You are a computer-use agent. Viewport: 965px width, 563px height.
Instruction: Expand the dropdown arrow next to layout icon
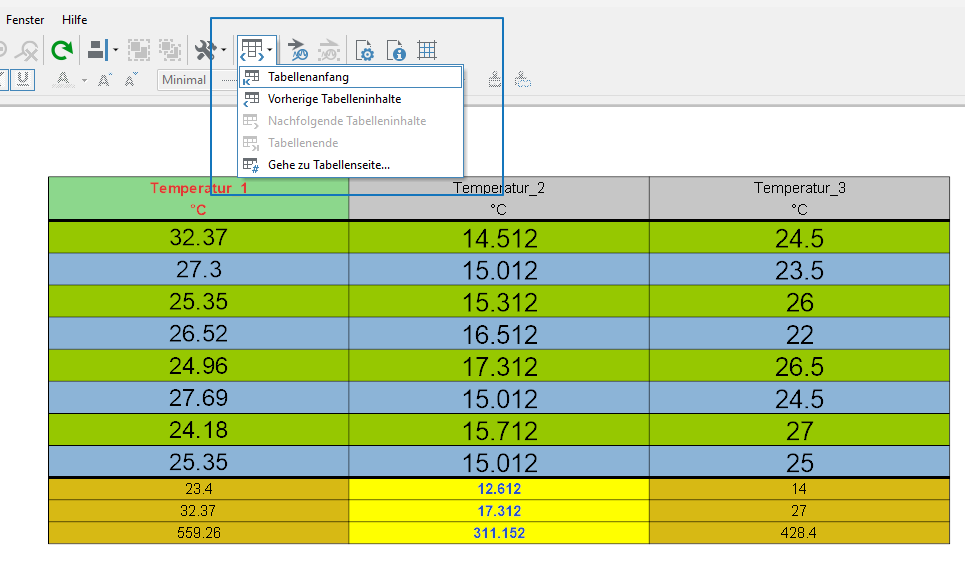(x=116, y=49)
